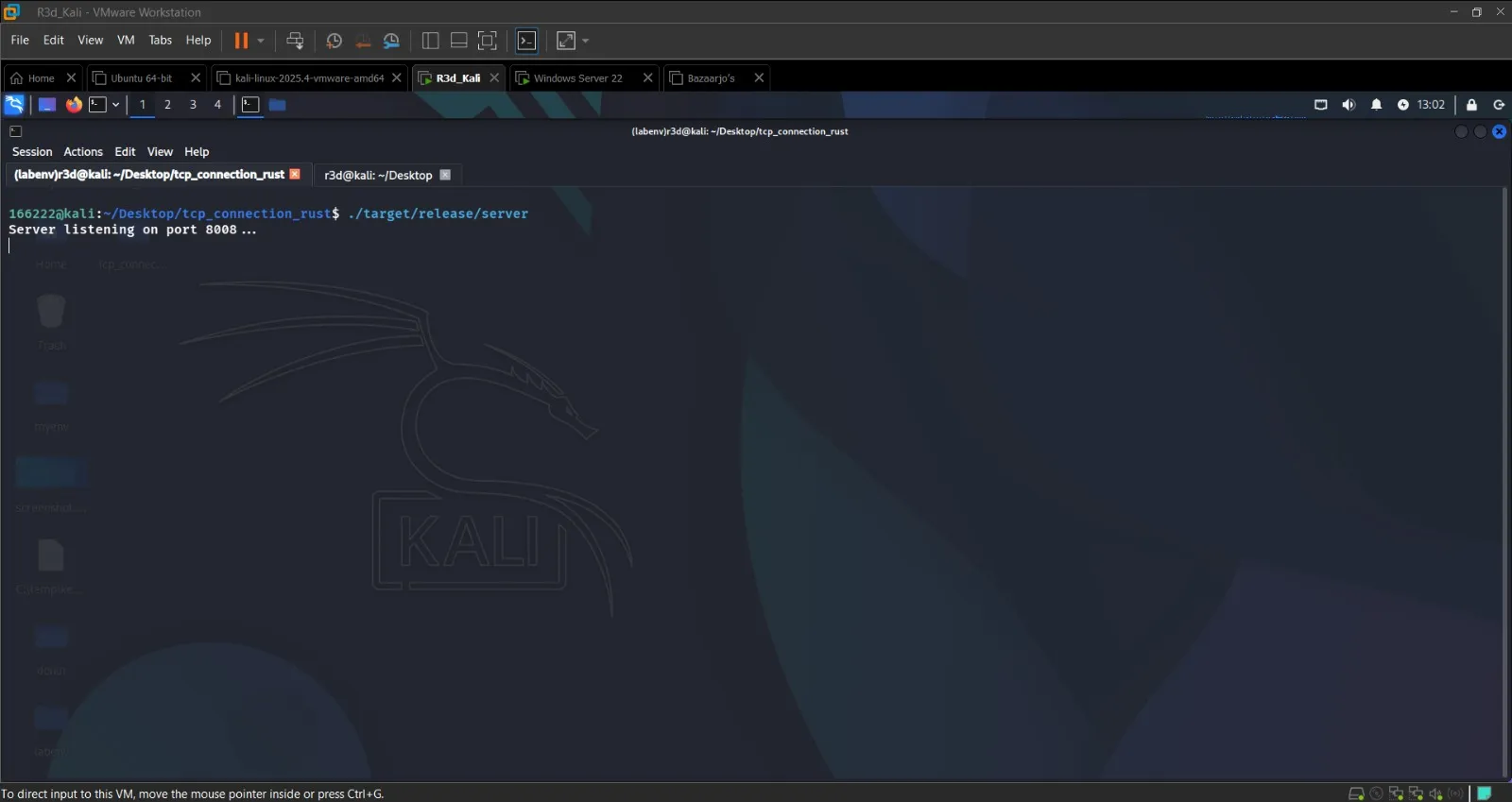The height and width of the screenshot is (802, 1512).
Task: Click the 13:02 clock
Action: point(1431,105)
